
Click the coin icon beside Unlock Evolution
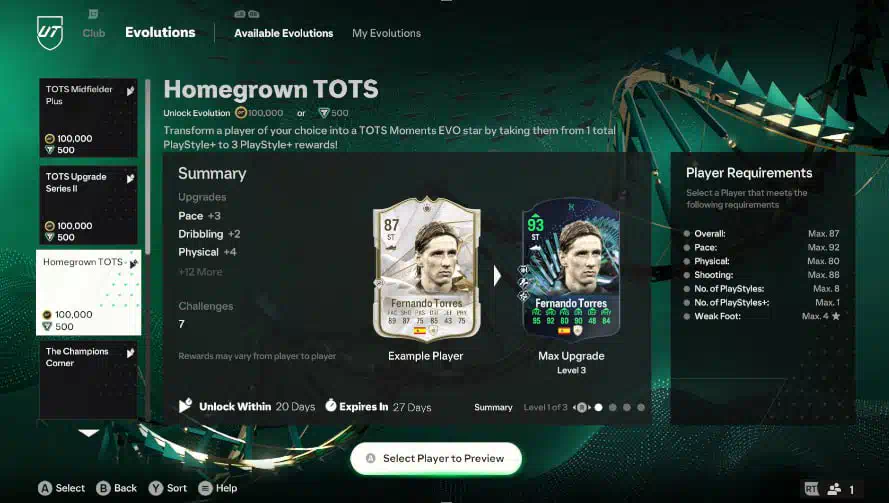pos(240,113)
